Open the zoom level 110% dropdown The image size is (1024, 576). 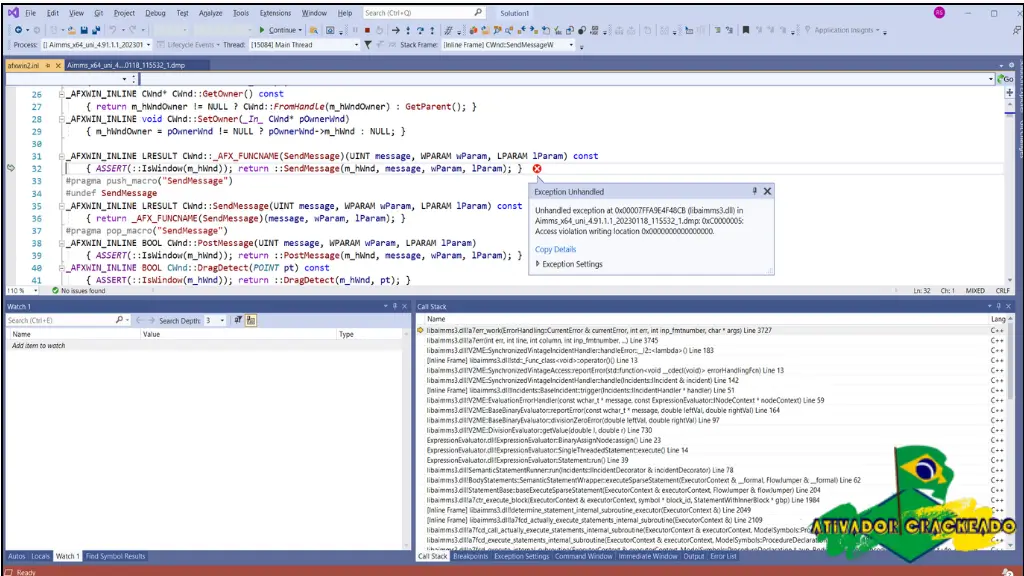[35, 291]
